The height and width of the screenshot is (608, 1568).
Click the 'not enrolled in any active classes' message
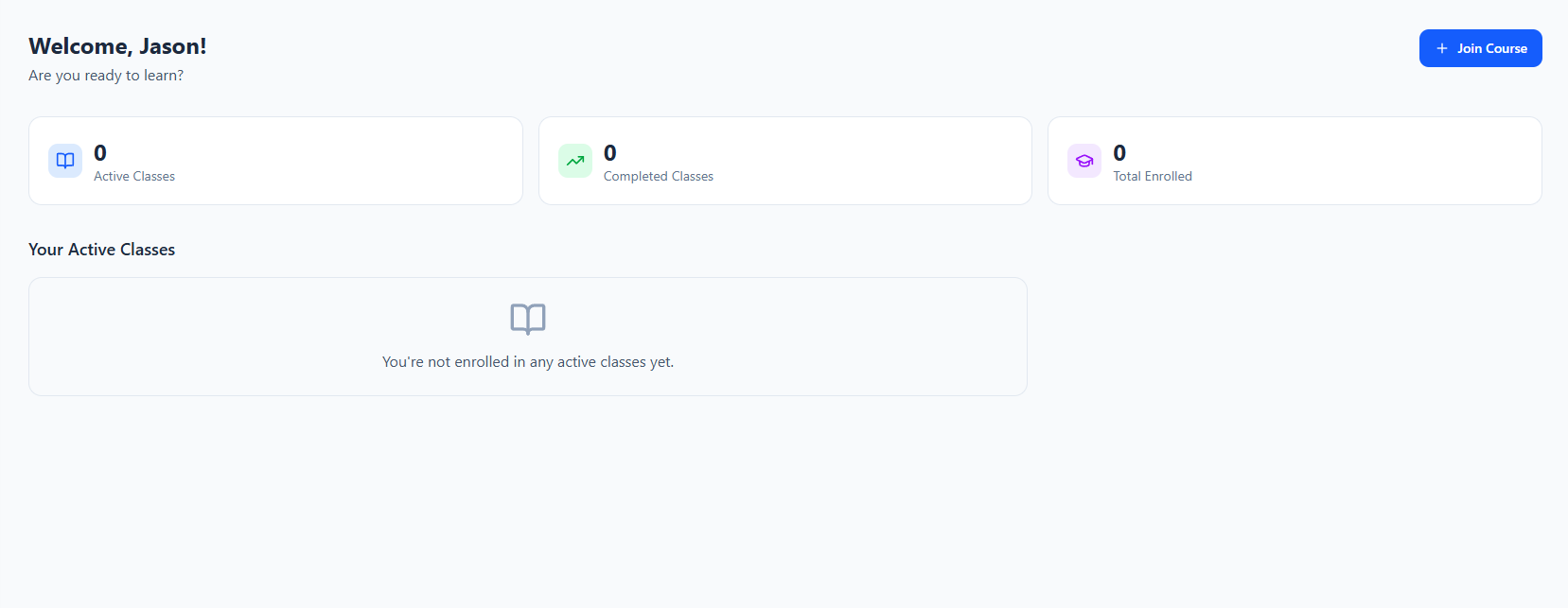point(528,362)
